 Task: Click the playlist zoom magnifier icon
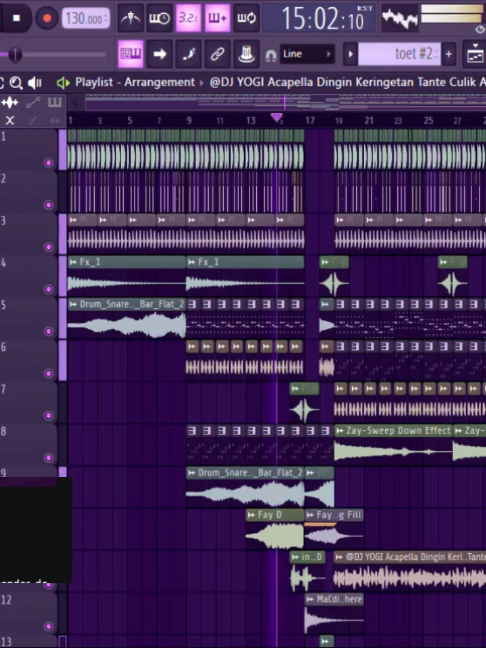[x=16, y=83]
